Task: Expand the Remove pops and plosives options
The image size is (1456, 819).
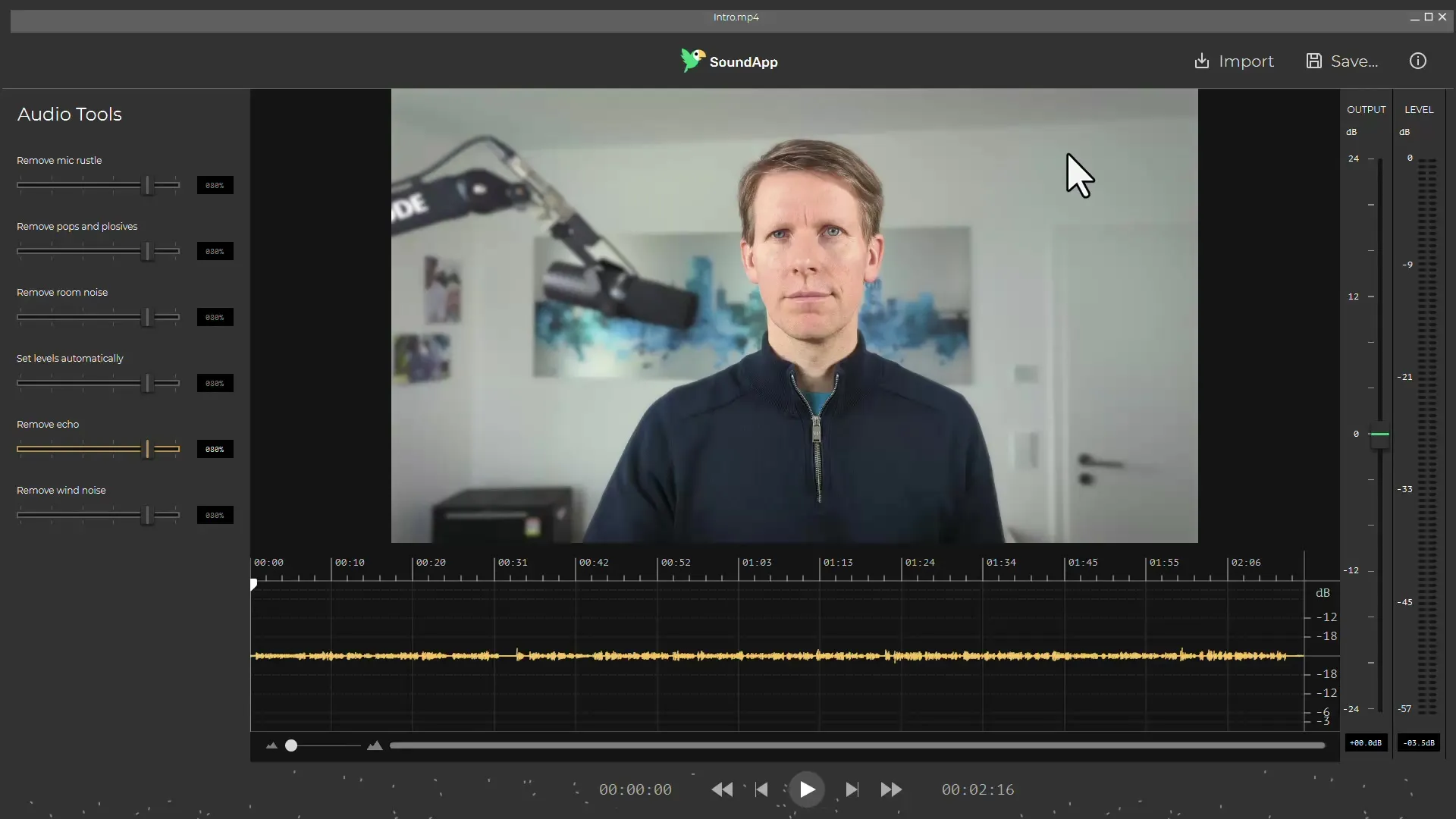Action: (x=76, y=226)
